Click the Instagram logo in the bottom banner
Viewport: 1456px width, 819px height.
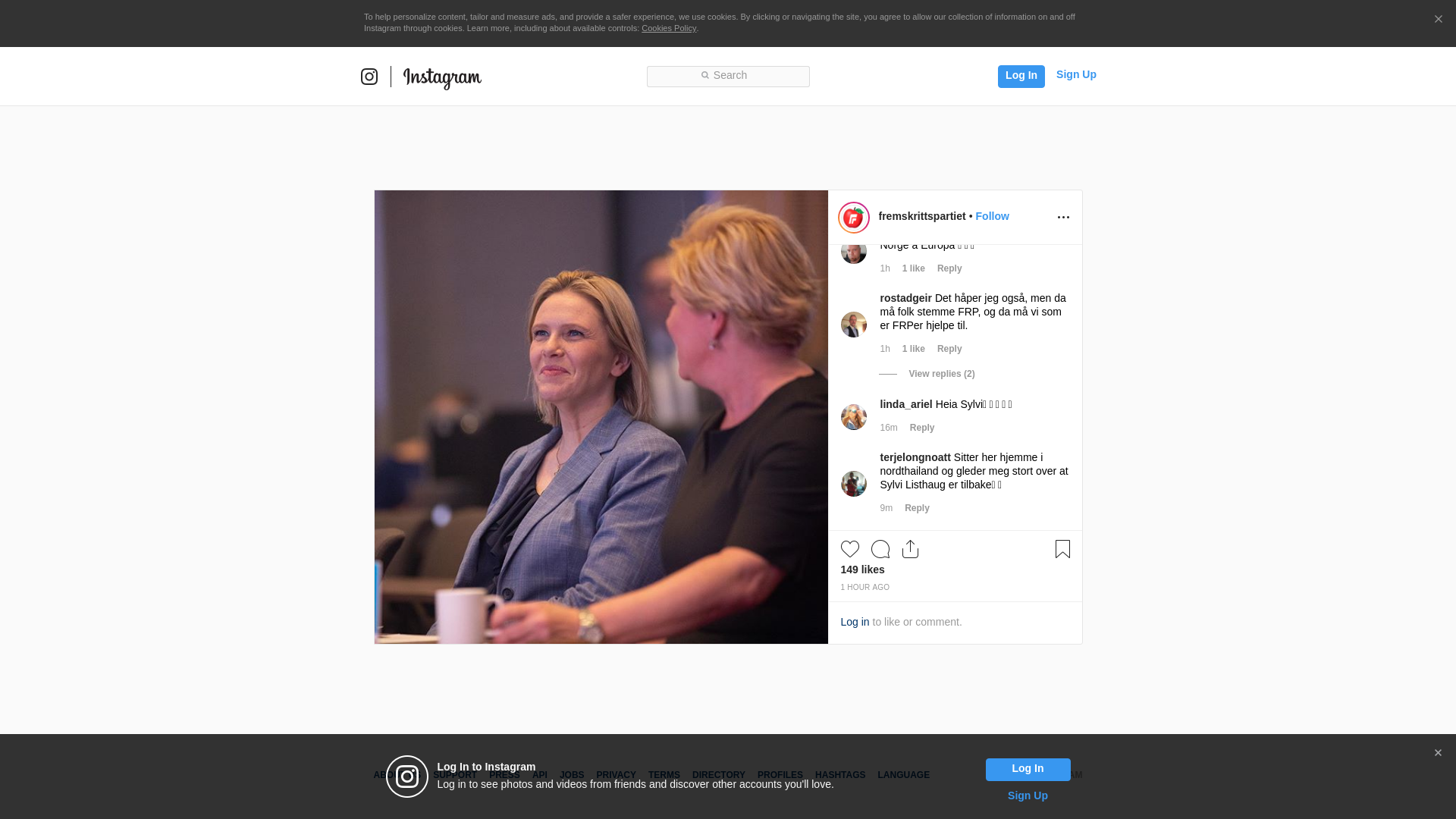pos(407,777)
